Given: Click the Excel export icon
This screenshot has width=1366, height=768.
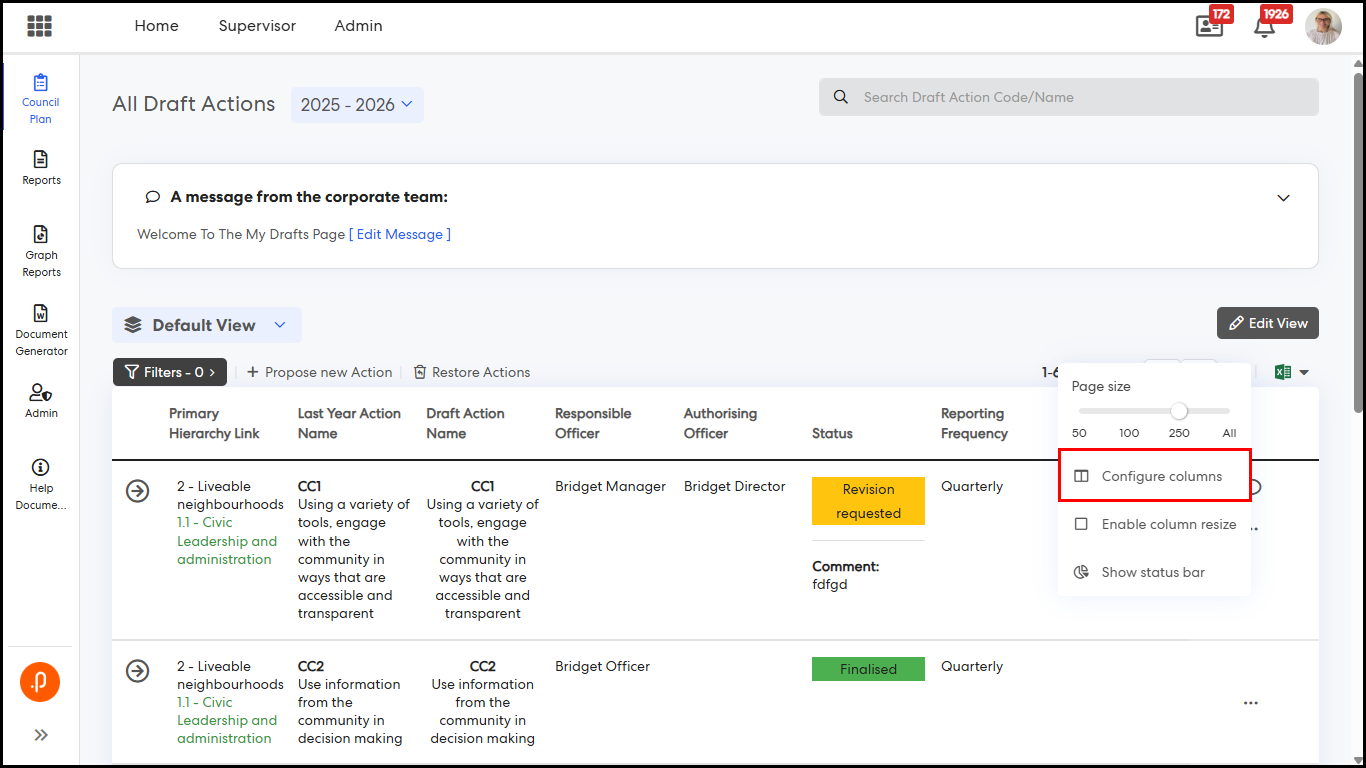Looking at the screenshot, I should [x=1283, y=372].
